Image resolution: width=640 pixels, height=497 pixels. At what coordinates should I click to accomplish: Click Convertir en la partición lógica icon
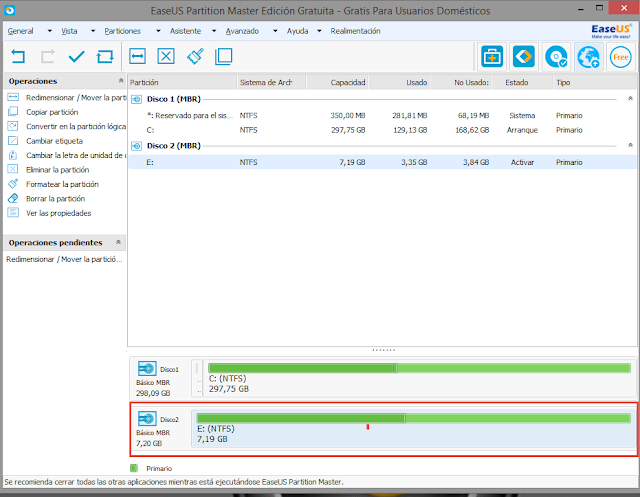(x=13, y=126)
